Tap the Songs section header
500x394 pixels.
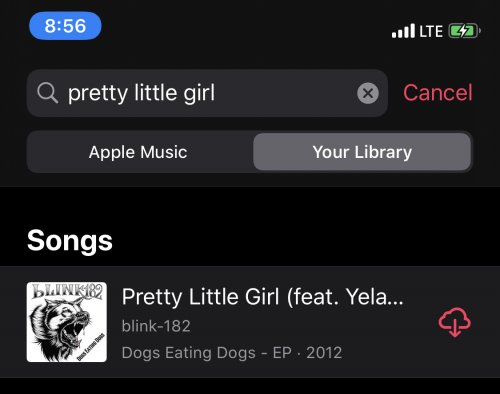click(x=70, y=240)
